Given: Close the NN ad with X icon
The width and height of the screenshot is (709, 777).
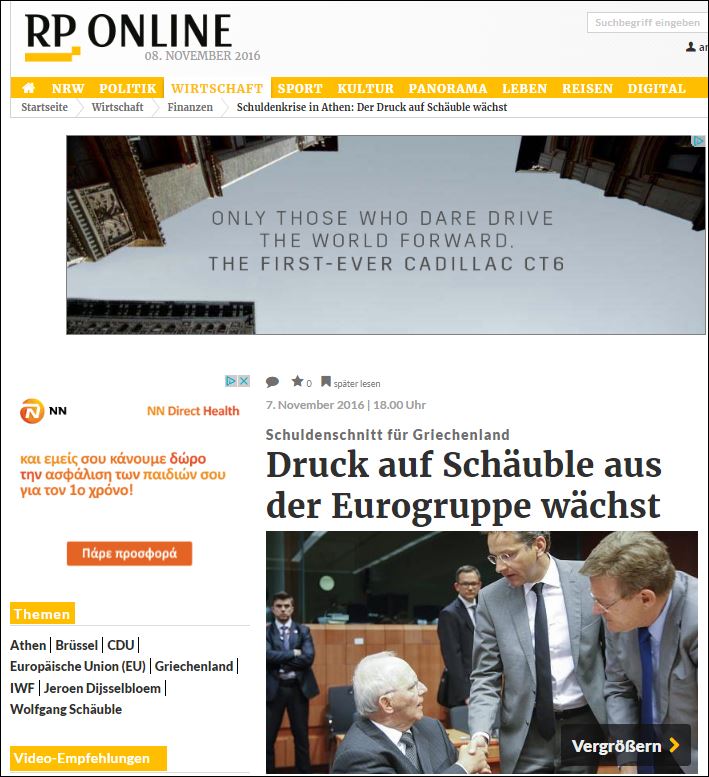Looking at the screenshot, I should (x=244, y=381).
